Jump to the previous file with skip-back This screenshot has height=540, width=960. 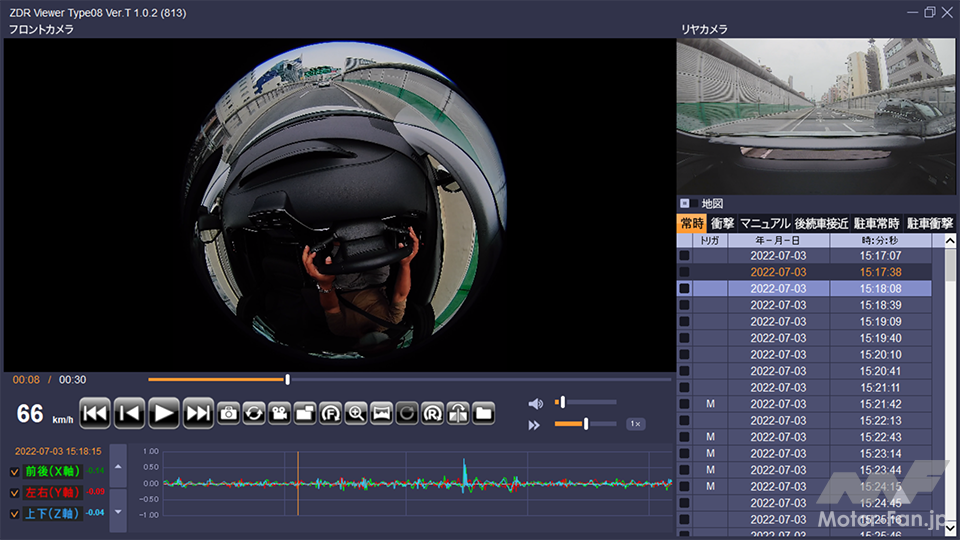95,413
